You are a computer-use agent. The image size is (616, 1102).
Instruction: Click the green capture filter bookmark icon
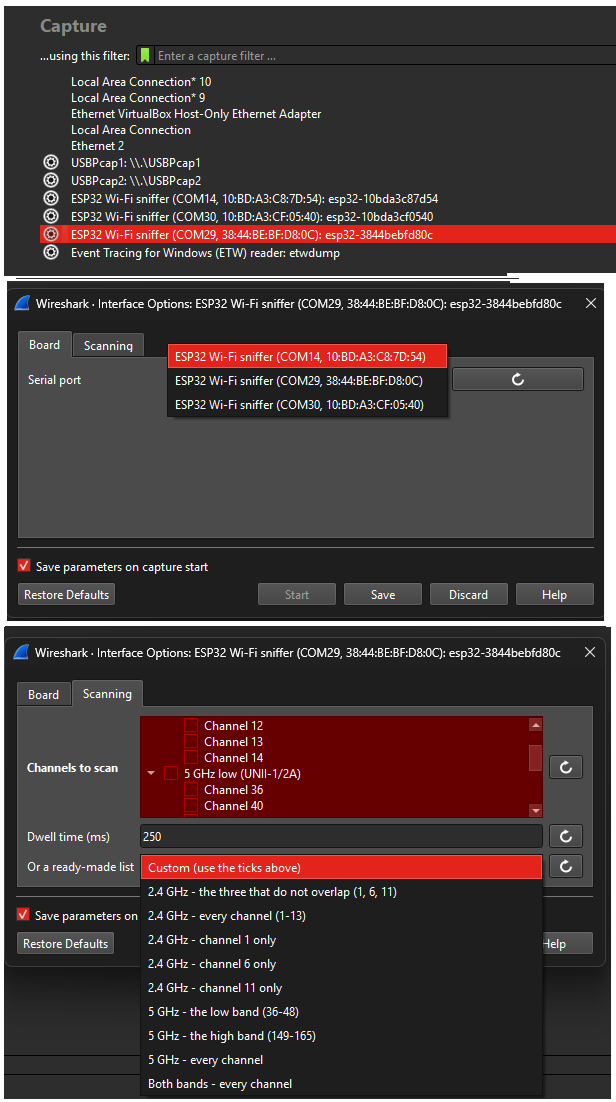tap(145, 56)
